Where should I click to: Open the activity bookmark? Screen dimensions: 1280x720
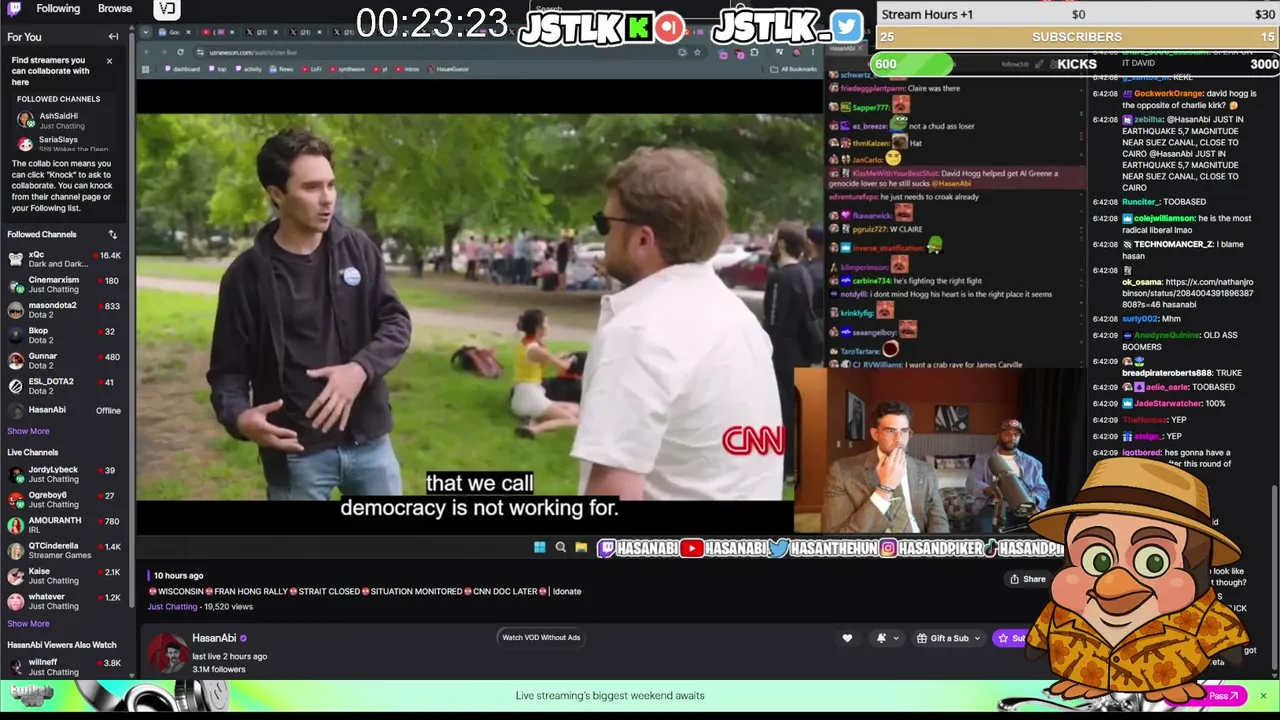(248, 69)
